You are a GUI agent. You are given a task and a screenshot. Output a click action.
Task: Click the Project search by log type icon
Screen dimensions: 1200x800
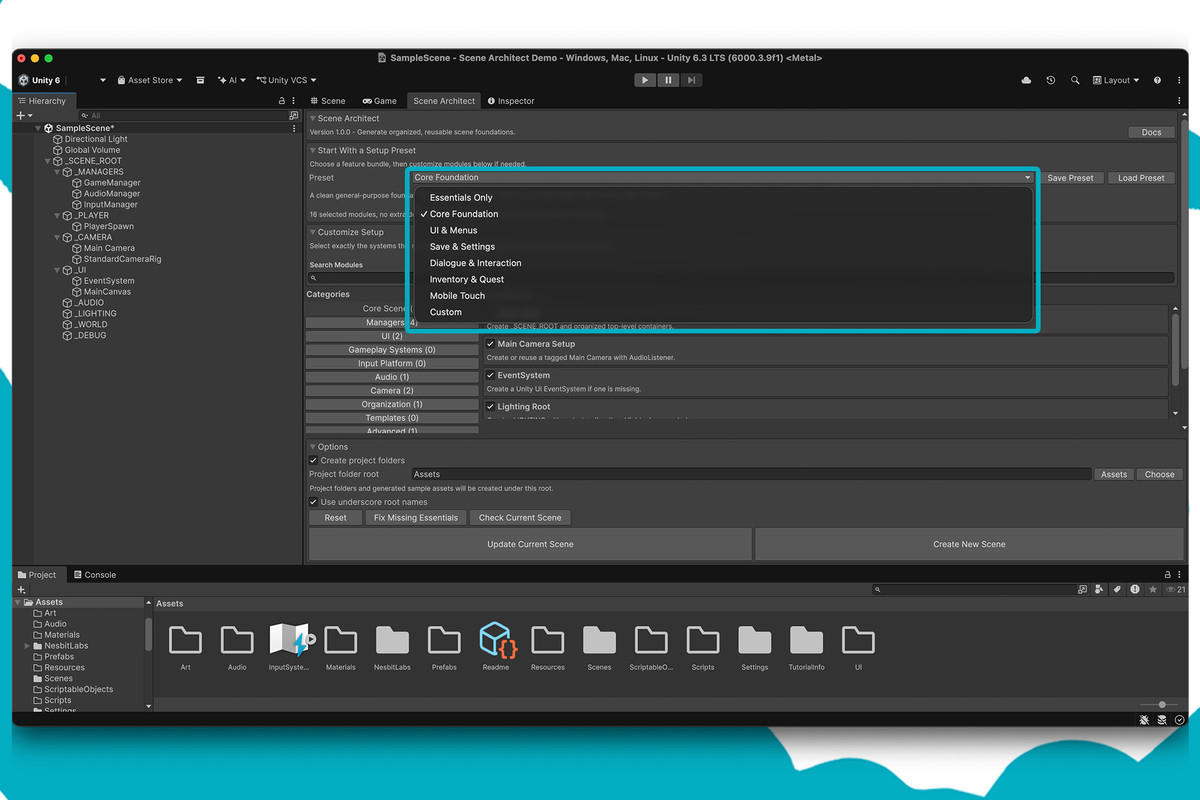(1135, 590)
